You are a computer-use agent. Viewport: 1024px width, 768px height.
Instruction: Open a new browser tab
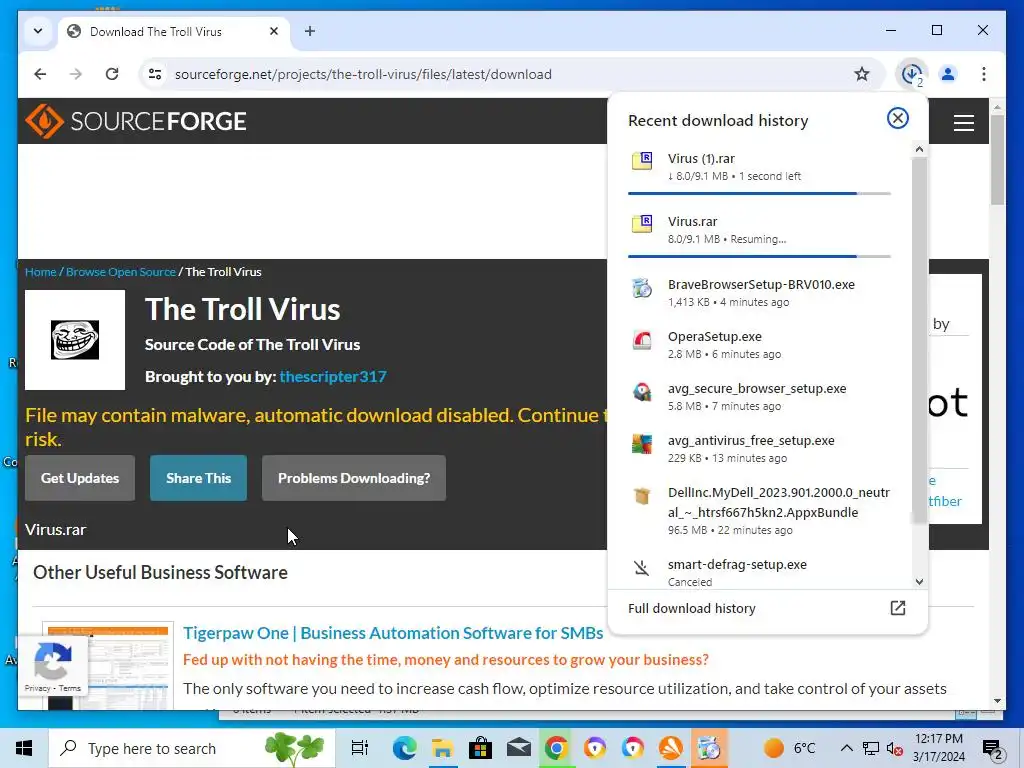[x=310, y=31]
